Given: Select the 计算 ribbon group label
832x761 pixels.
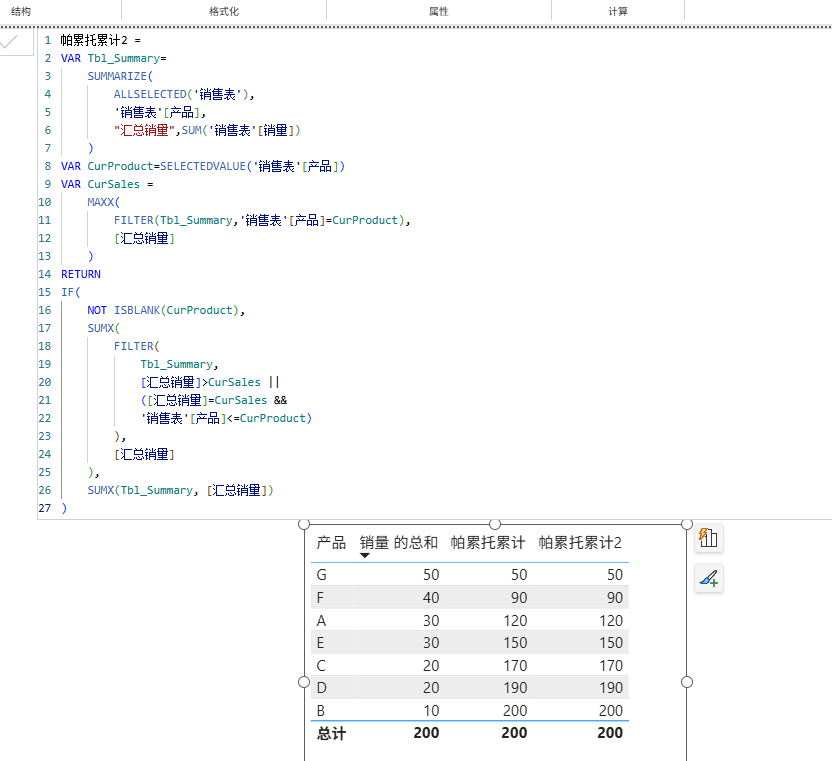Looking at the screenshot, I should click(x=618, y=11).
